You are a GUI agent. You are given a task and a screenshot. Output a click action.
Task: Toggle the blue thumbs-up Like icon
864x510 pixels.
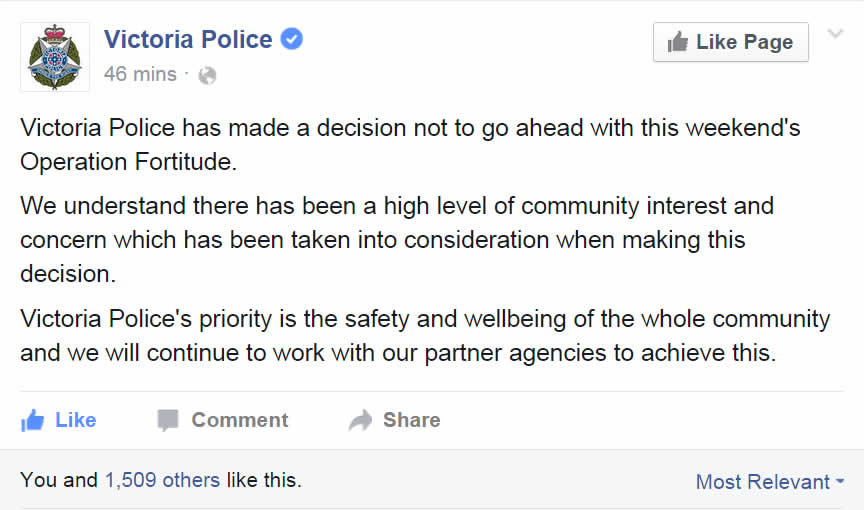point(33,420)
